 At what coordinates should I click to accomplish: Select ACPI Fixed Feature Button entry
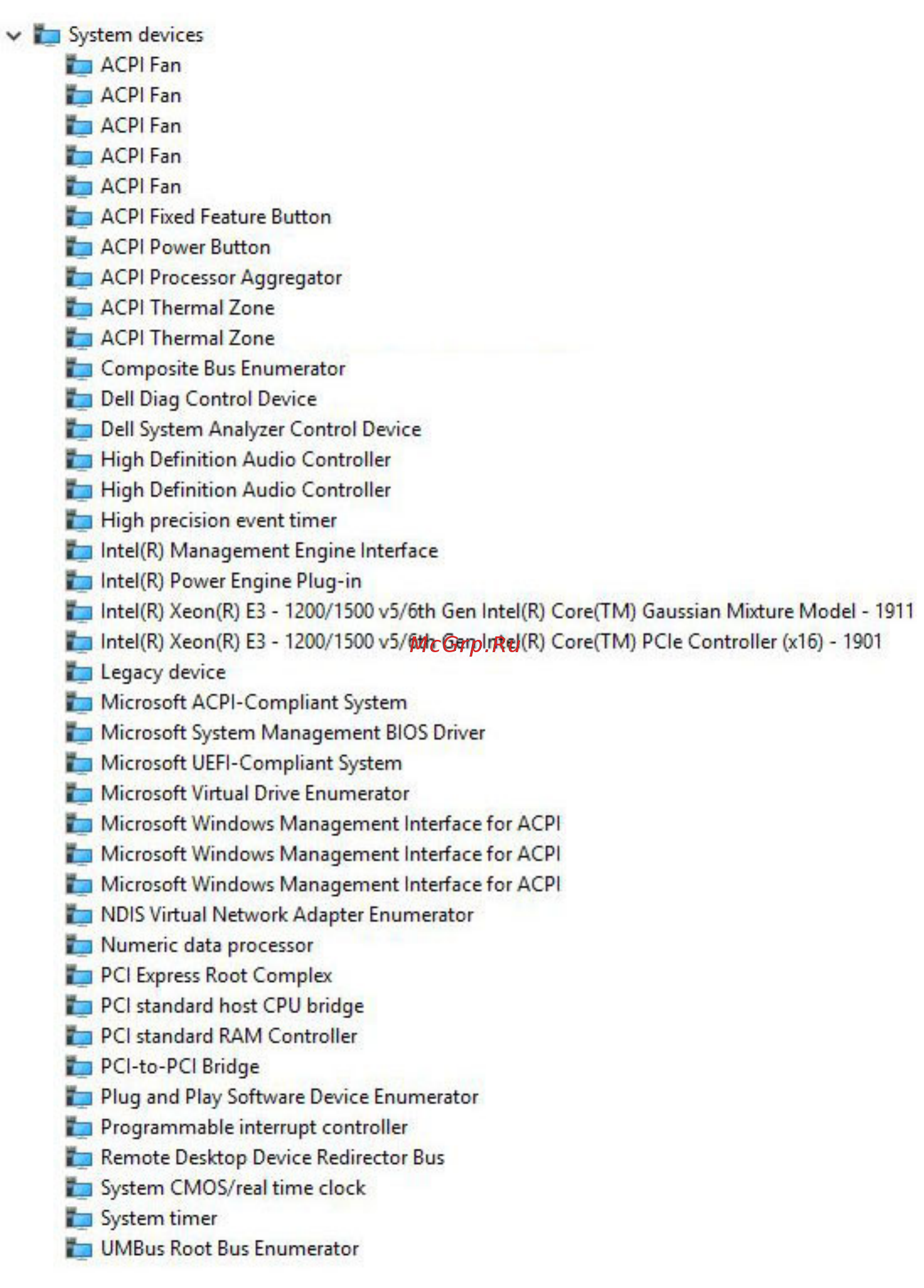(x=216, y=216)
